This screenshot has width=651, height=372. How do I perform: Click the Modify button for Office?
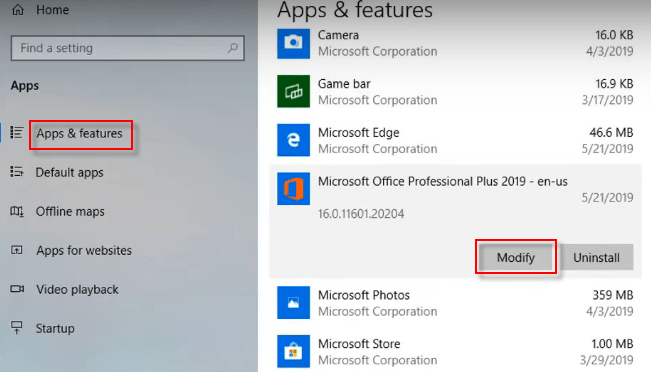tap(516, 257)
